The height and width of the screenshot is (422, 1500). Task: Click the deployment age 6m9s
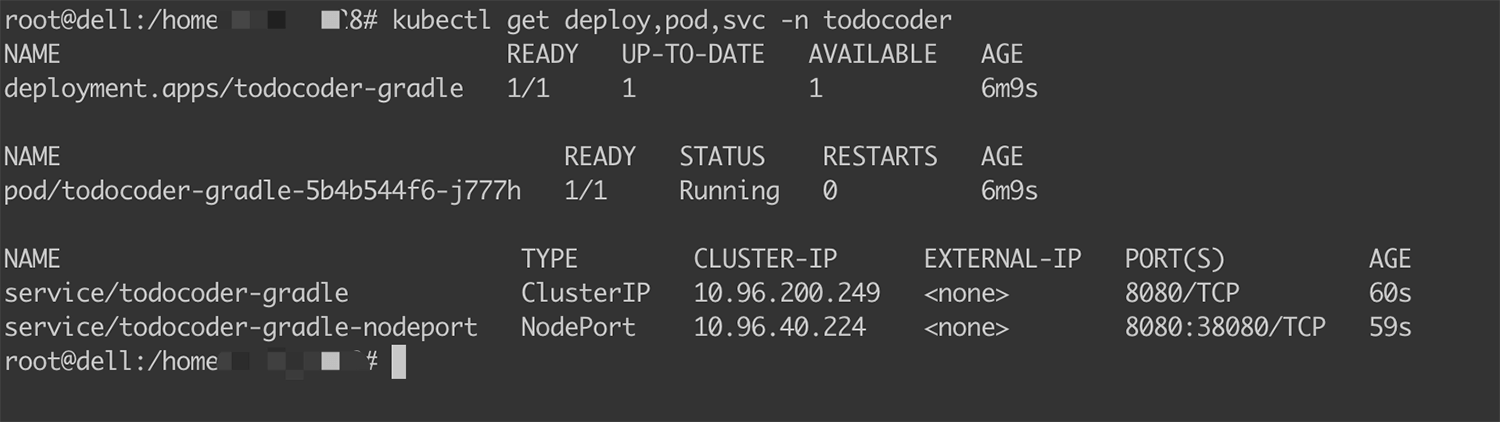click(x=1010, y=89)
